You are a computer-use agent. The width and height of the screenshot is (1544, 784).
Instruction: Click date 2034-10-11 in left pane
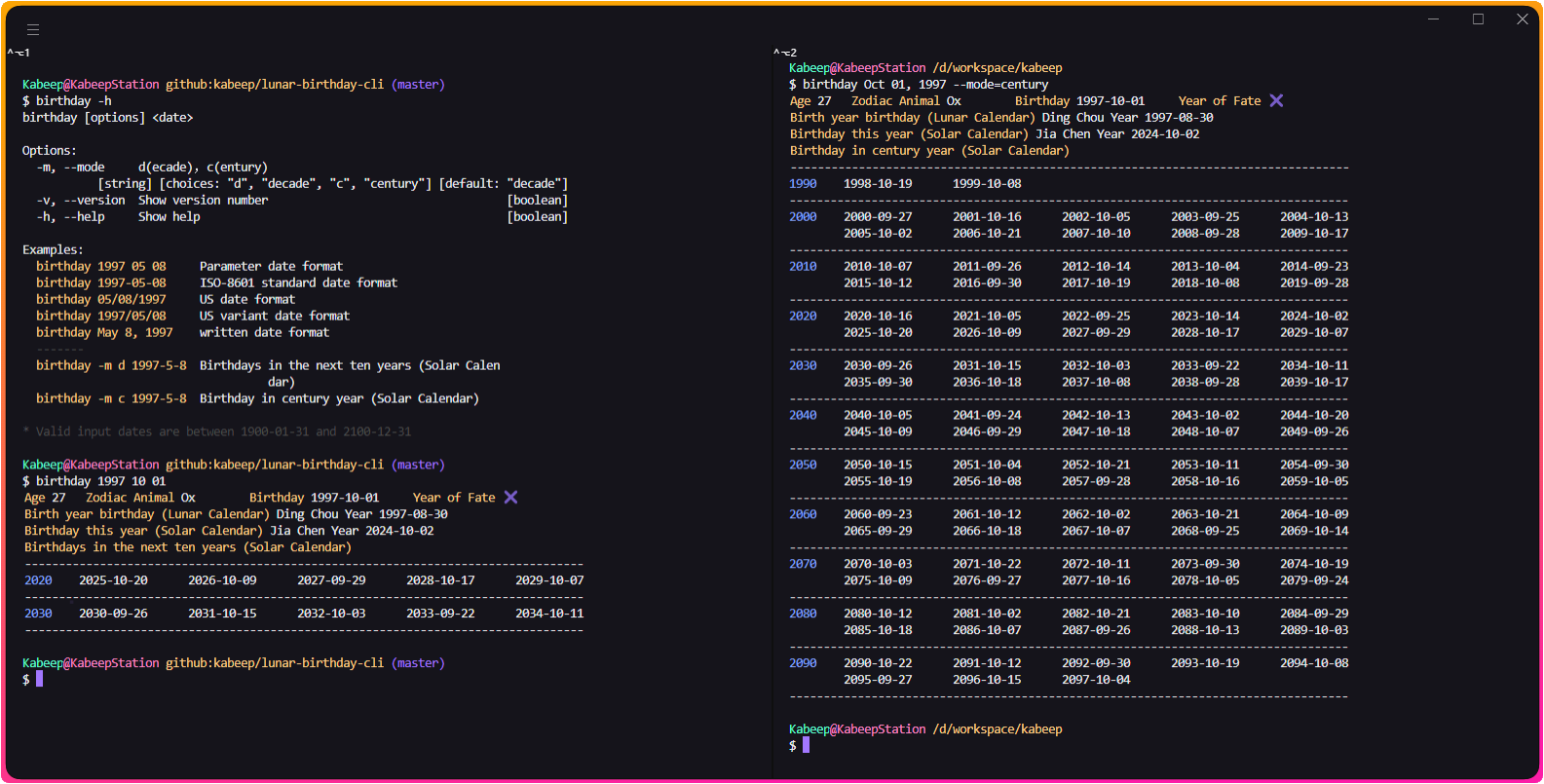click(549, 614)
